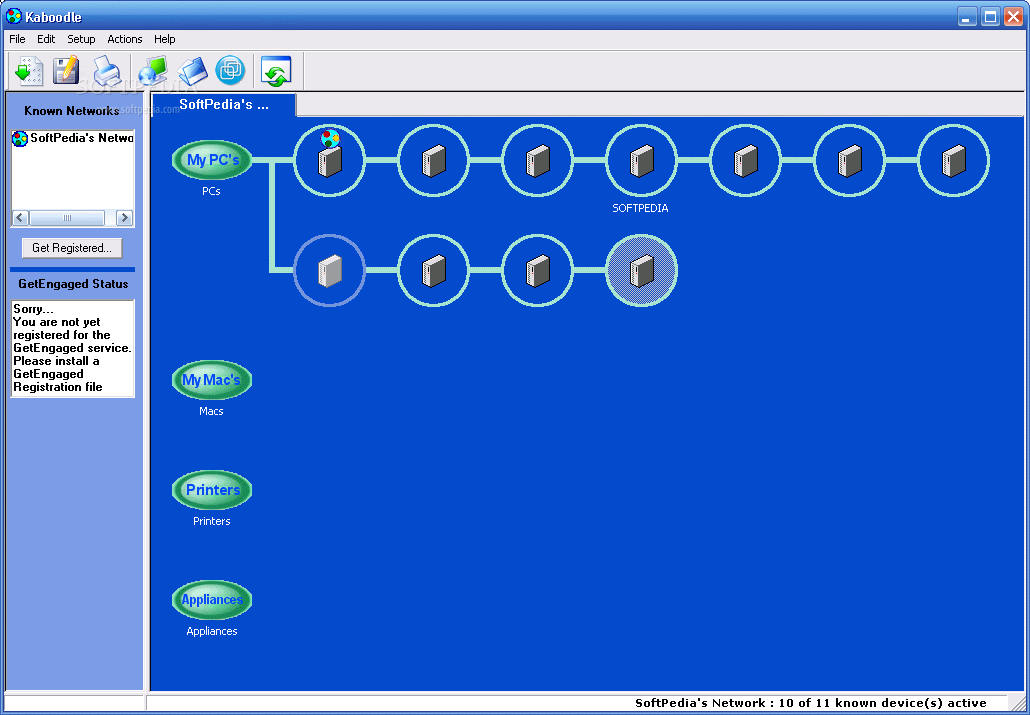Open the Help menu

pyautogui.click(x=165, y=39)
